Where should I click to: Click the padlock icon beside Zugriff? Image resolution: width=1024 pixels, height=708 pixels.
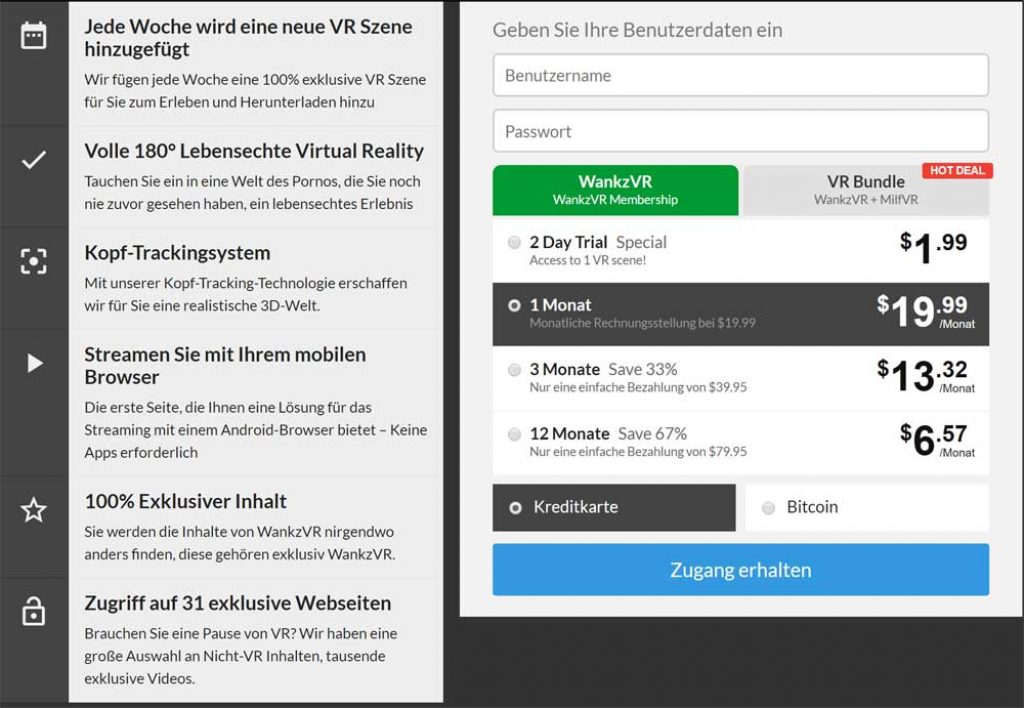point(34,611)
